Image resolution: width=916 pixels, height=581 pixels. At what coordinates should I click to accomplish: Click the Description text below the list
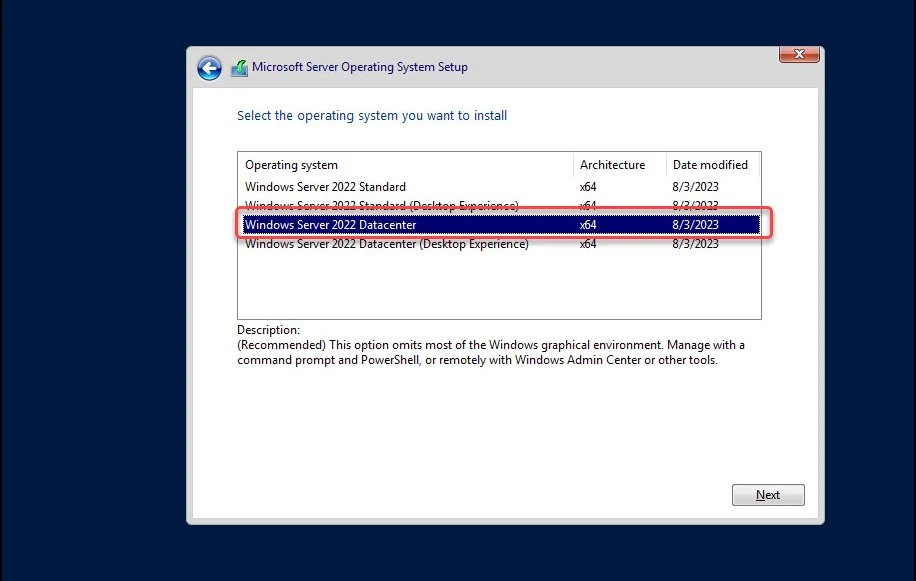pos(490,352)
